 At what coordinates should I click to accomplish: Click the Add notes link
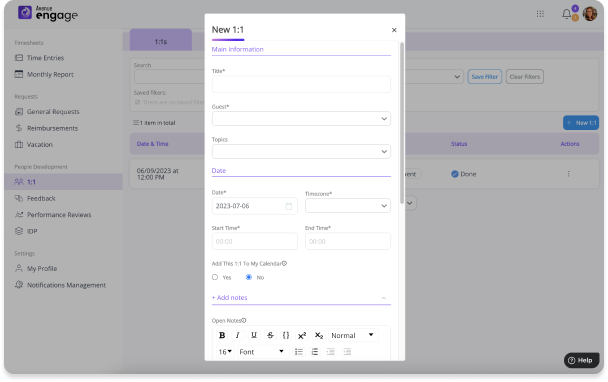[x=230, y=297]
